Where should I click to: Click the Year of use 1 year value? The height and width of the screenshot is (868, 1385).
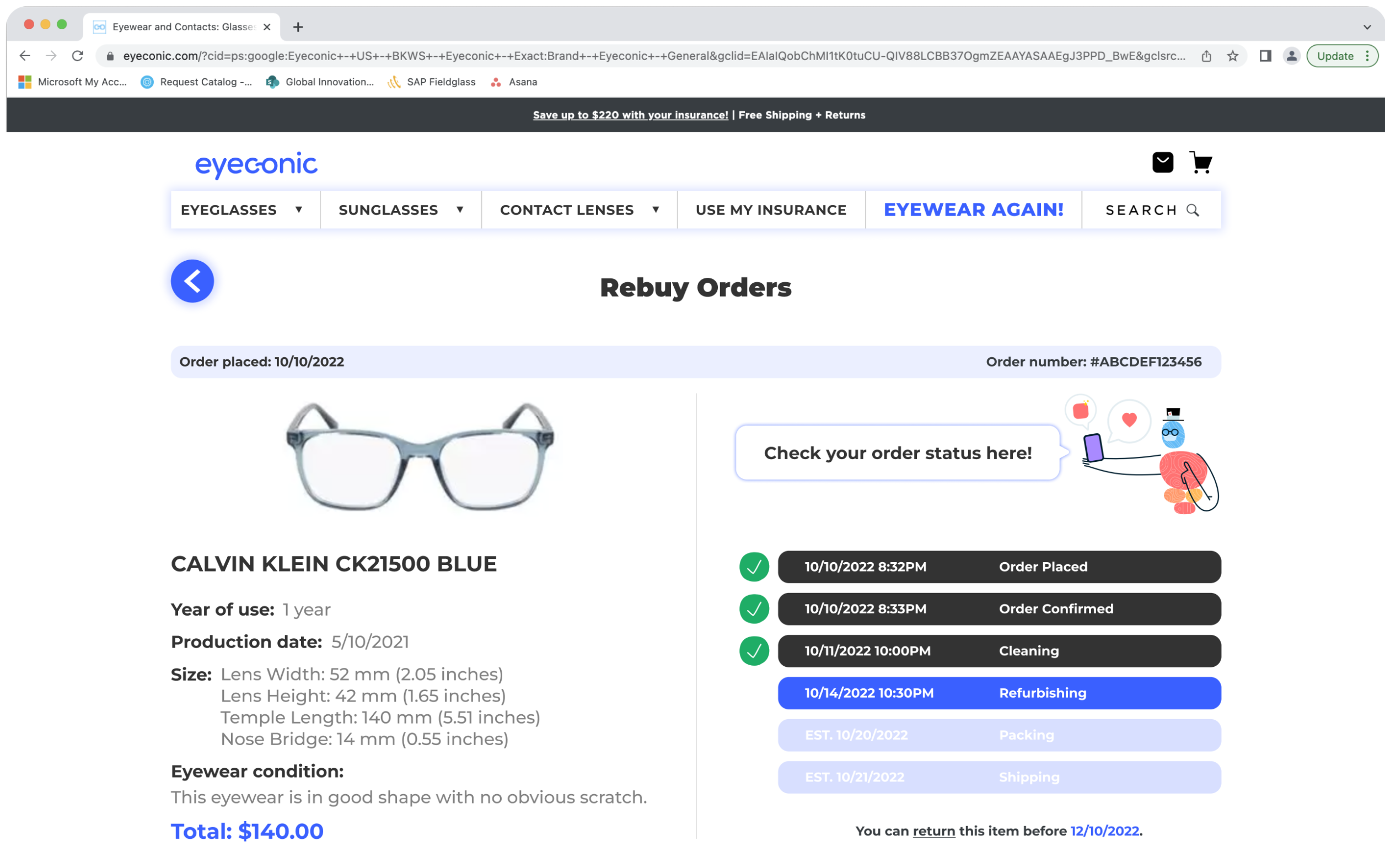coord(306,609)
